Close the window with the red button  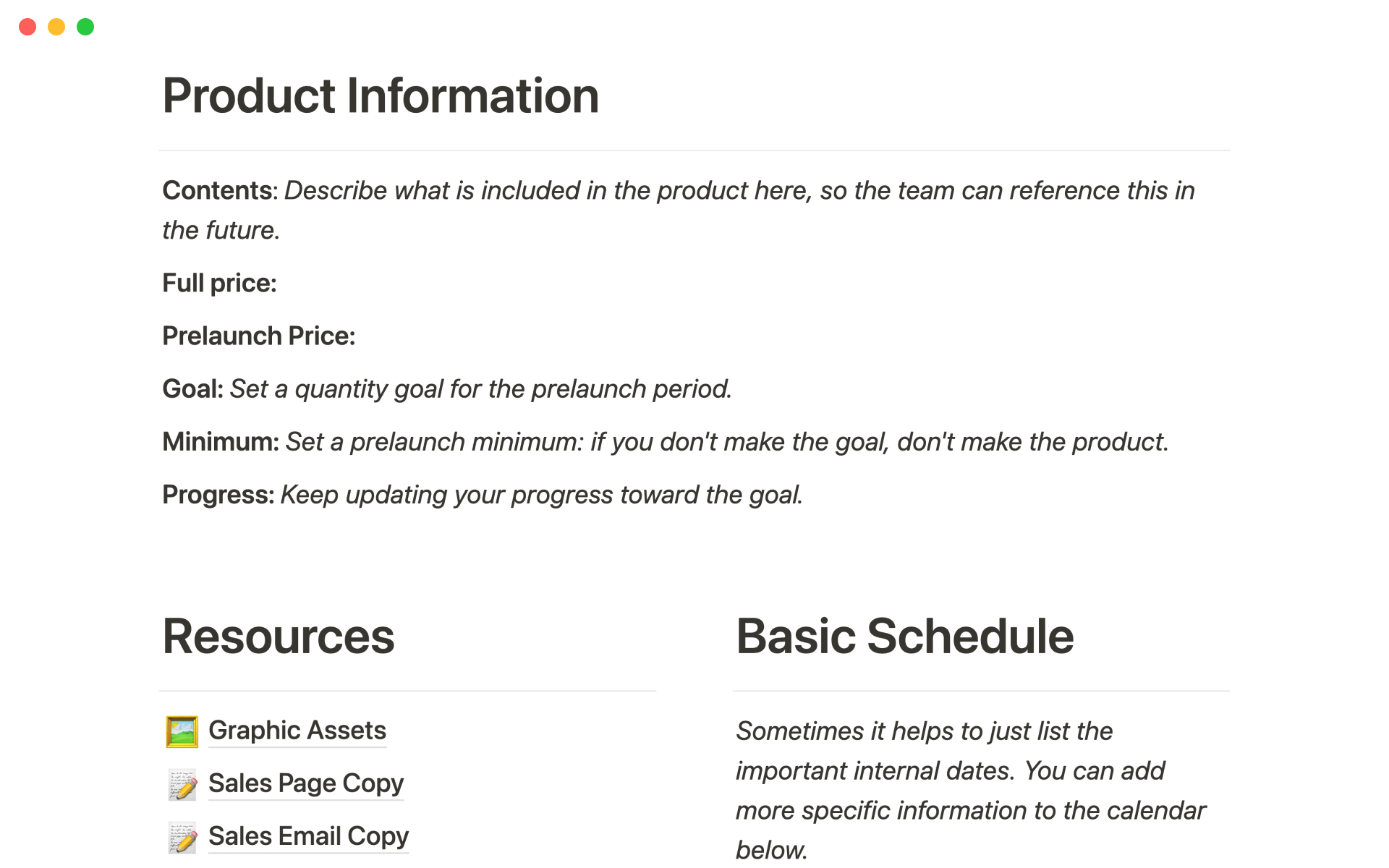point(27,27)
